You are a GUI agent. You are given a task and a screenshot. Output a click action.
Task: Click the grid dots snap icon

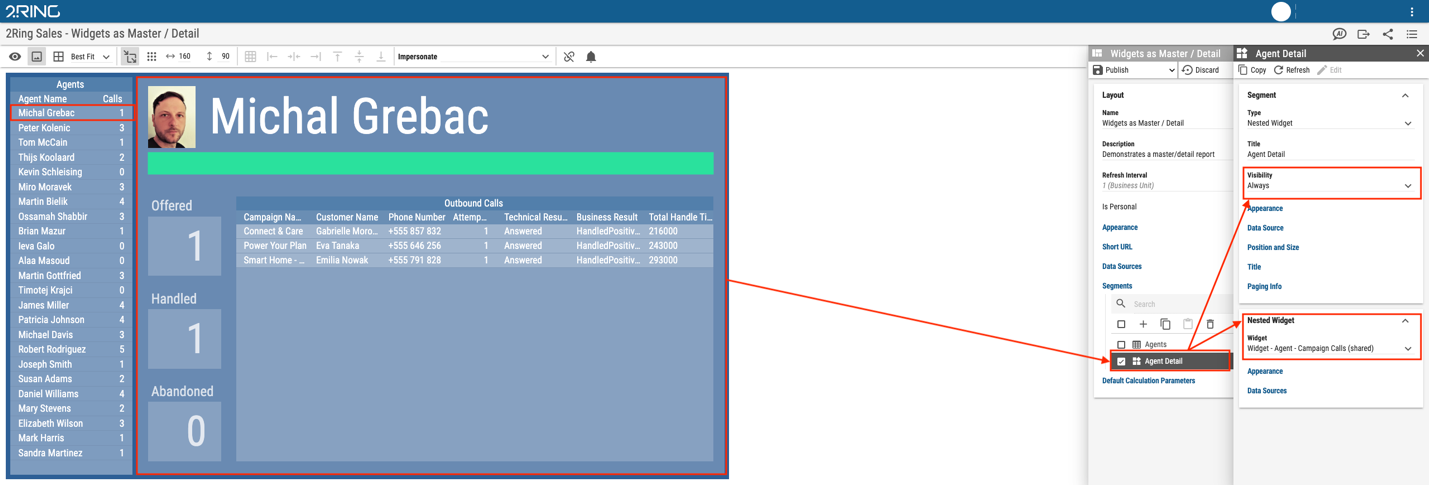tap(152, 57)
